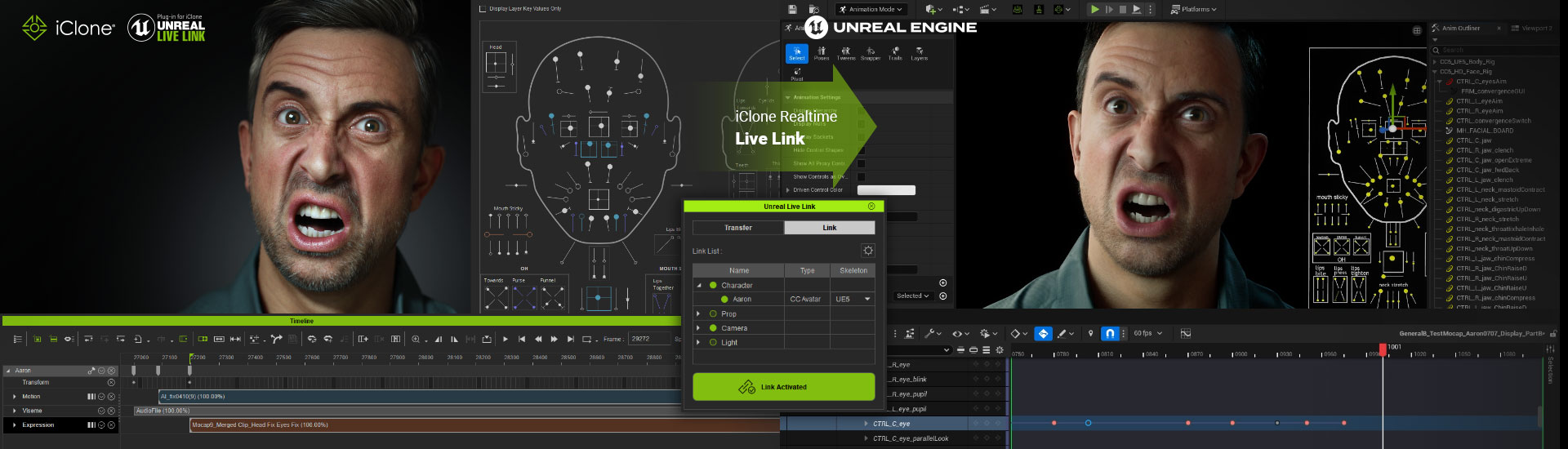The height and width of the screenshot is (449, 1568).
Task: Toggle the blue auto-key icon in Sequencer
Action: [x=1043, y=334]
